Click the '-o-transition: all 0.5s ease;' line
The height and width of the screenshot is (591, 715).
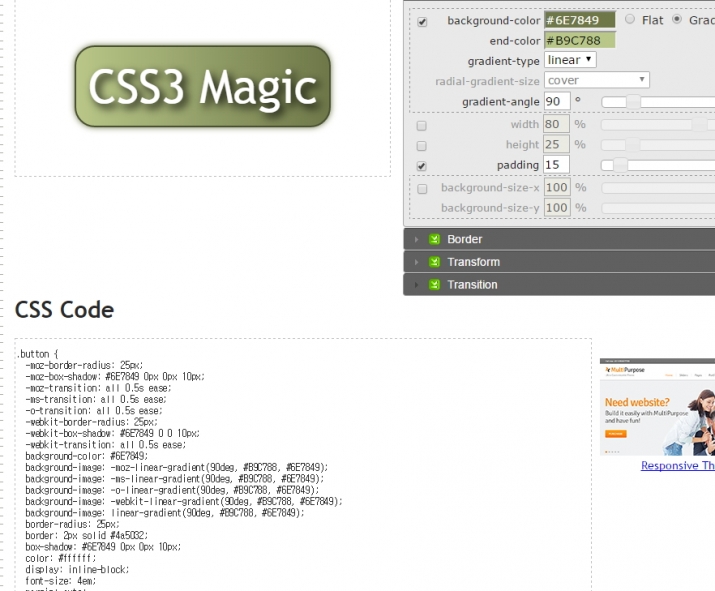(x=94, y=410)
